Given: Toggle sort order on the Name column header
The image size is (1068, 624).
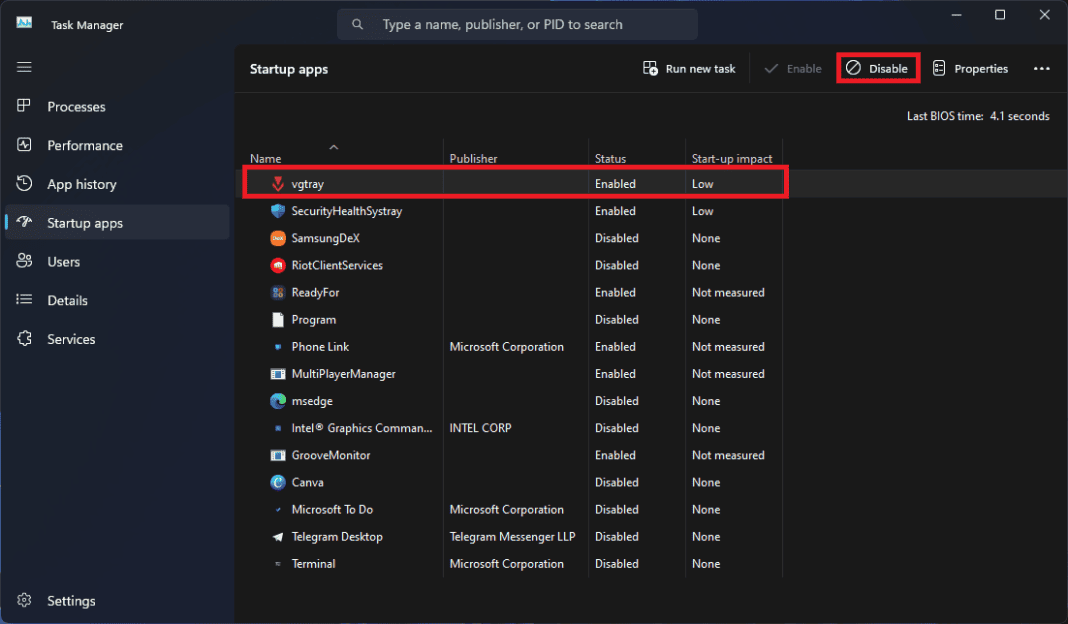Looking at the screenshot, I should tap(265, 158).
